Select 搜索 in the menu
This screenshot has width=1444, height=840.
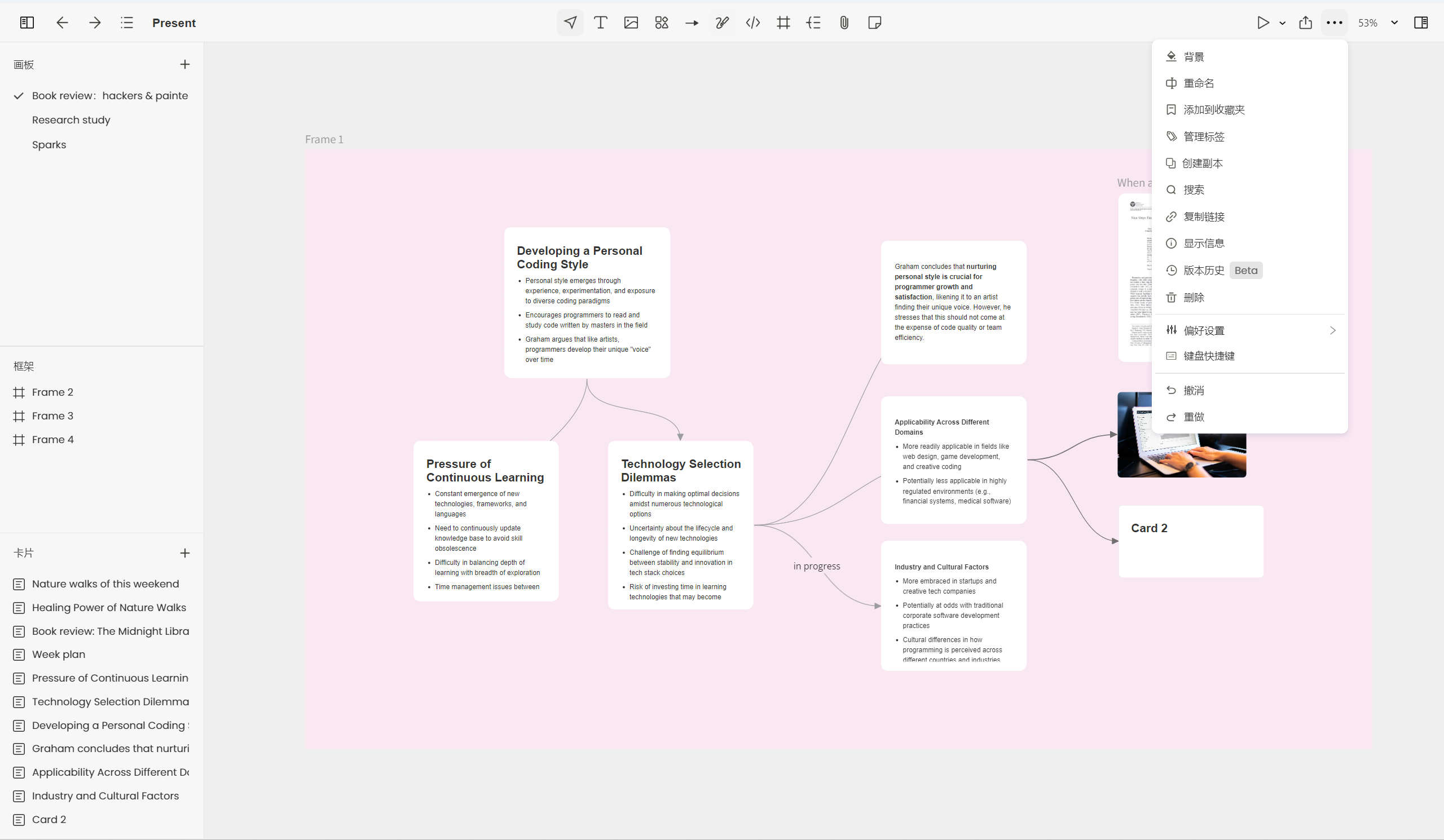pos(1249,189)
